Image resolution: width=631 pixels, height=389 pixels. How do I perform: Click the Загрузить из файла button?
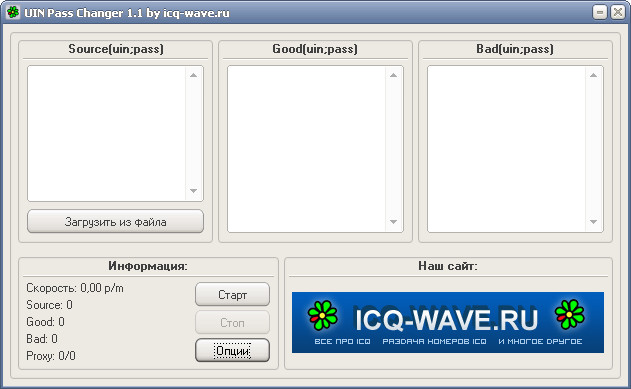tap(115, 221)
